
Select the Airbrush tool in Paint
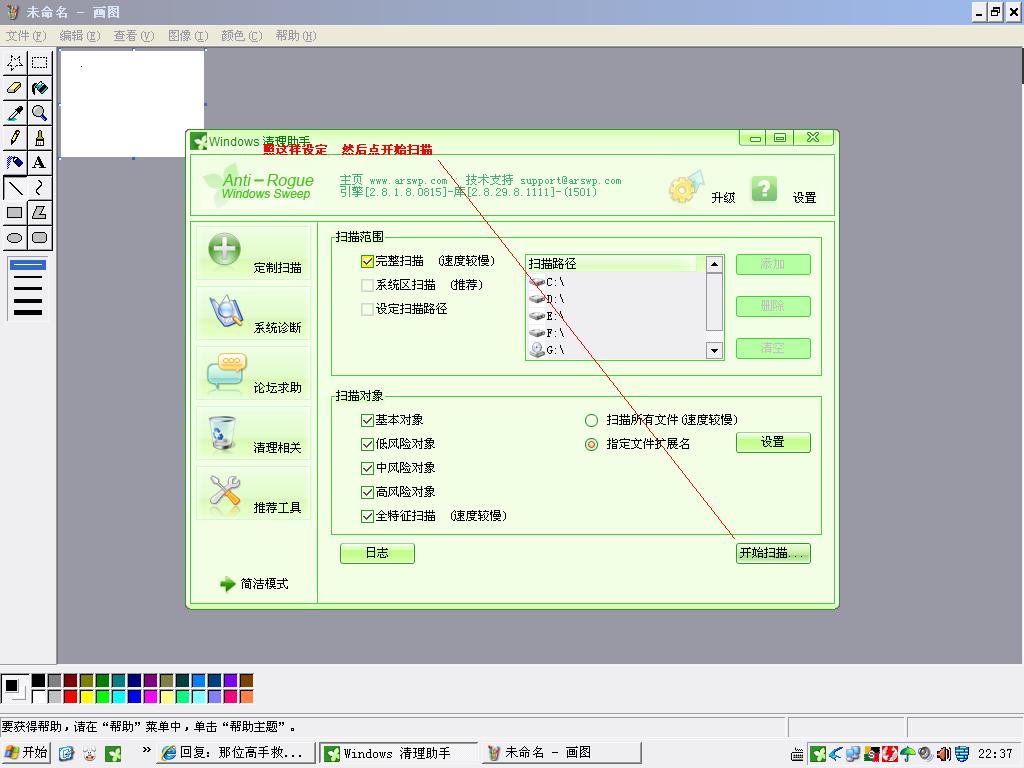[x=15, y=163]
